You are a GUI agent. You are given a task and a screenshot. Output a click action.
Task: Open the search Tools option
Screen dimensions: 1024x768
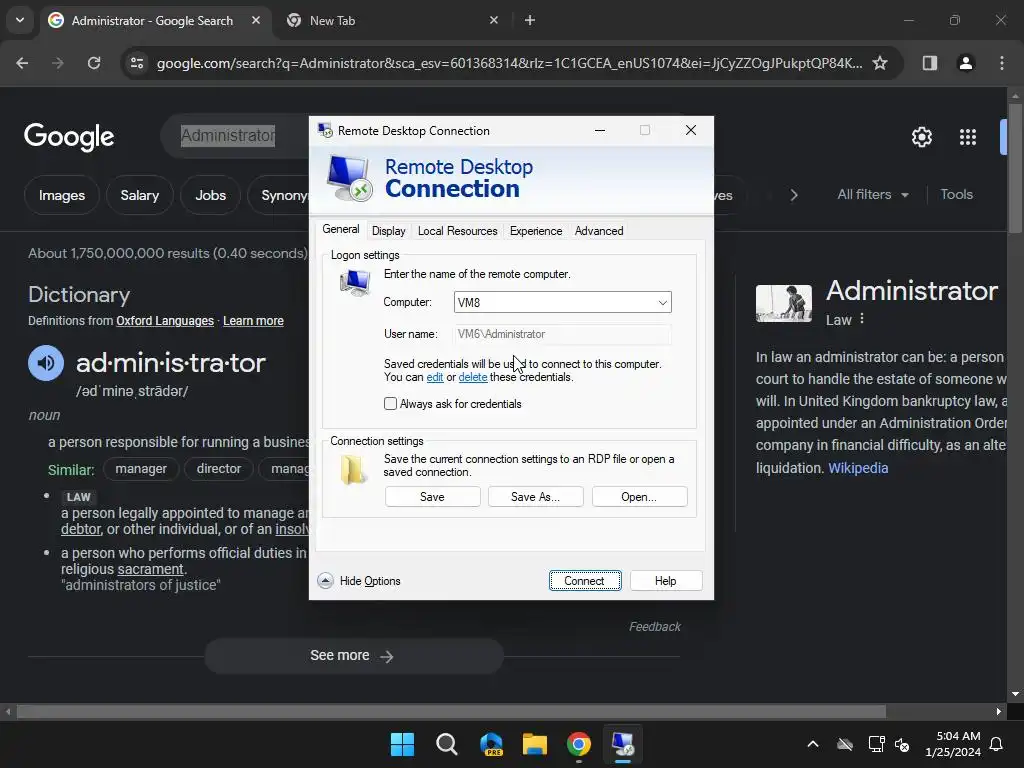956,195
